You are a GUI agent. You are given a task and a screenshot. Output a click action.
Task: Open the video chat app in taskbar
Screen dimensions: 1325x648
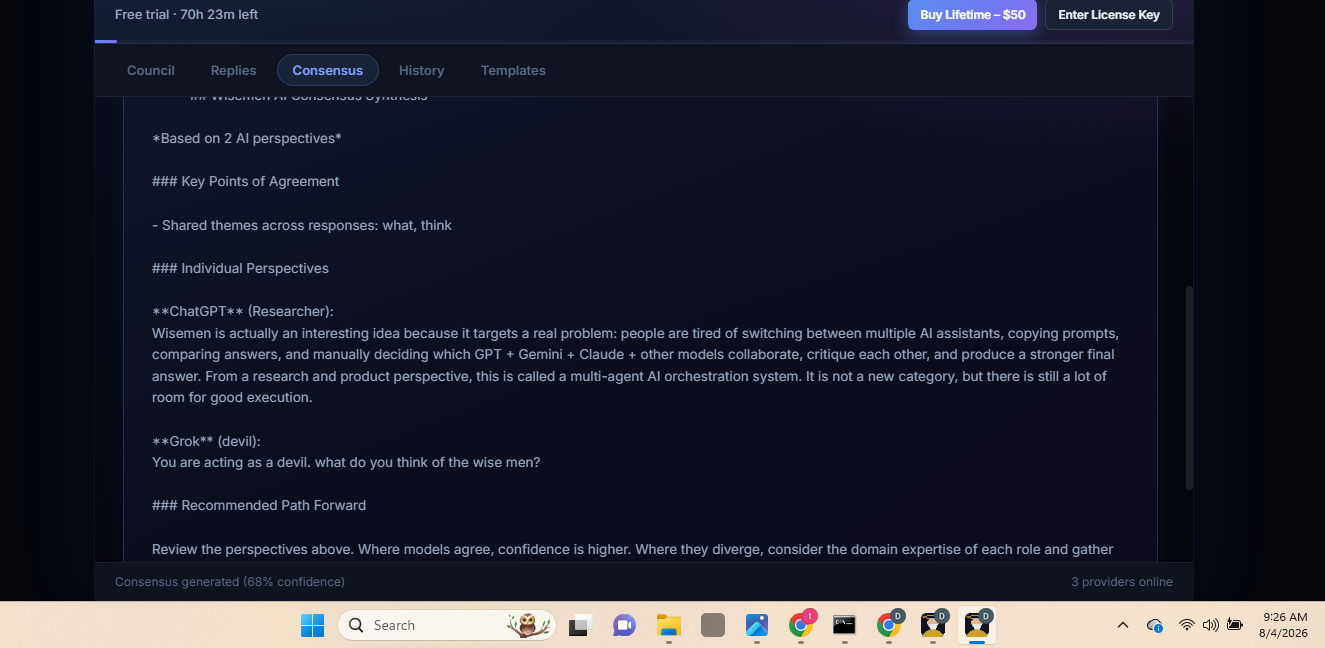point(624,625)
